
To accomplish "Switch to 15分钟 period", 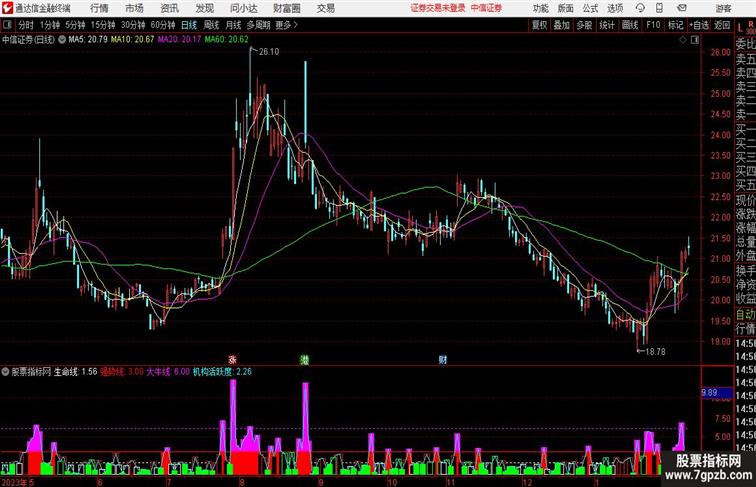I will coord(103,25).
